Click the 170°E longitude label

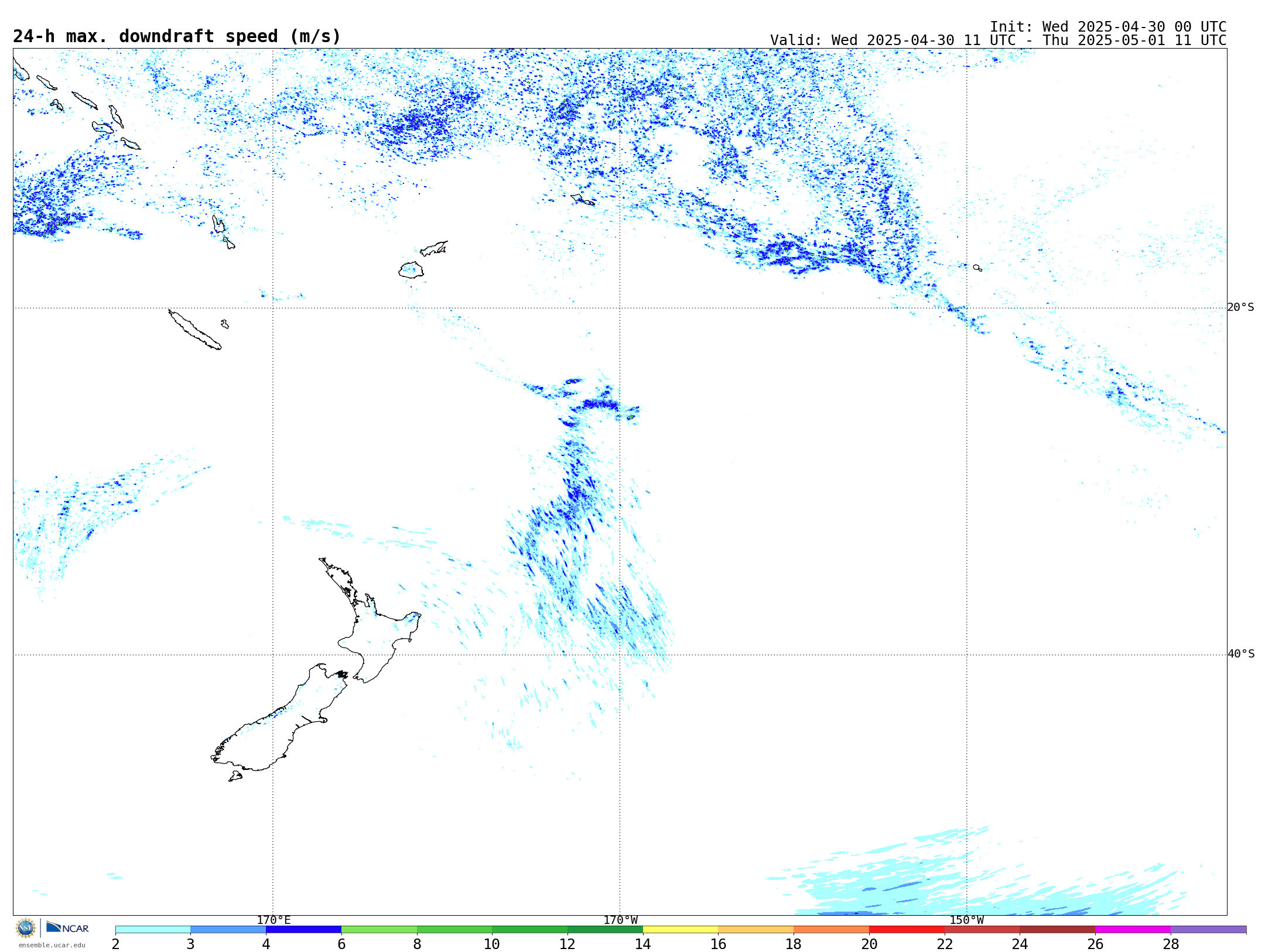click(273, 920)
